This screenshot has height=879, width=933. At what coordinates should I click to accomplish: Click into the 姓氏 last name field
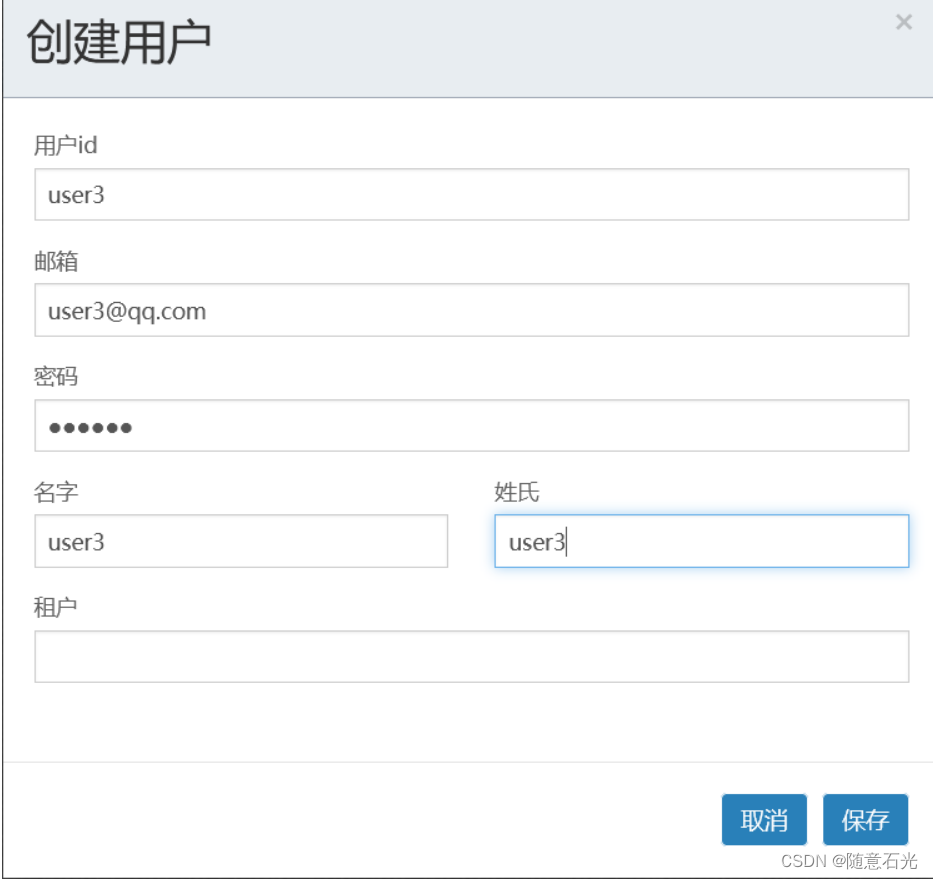(x=702, y=541)
